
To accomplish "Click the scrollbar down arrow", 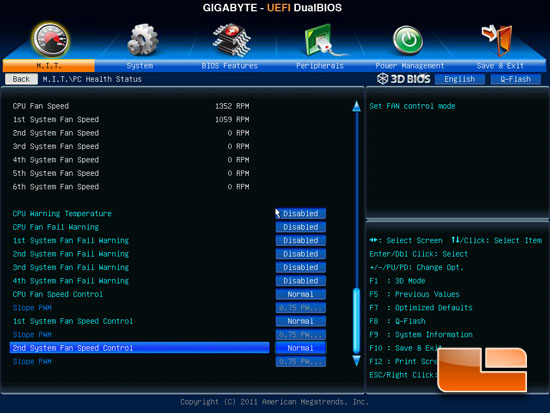I will tap(356, 361).
